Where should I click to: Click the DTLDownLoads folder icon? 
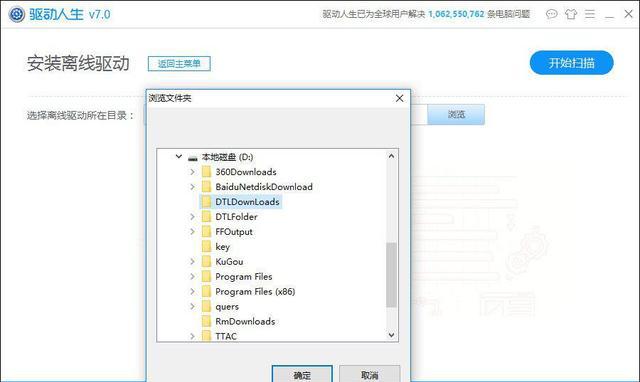click(x=207, y=202)
